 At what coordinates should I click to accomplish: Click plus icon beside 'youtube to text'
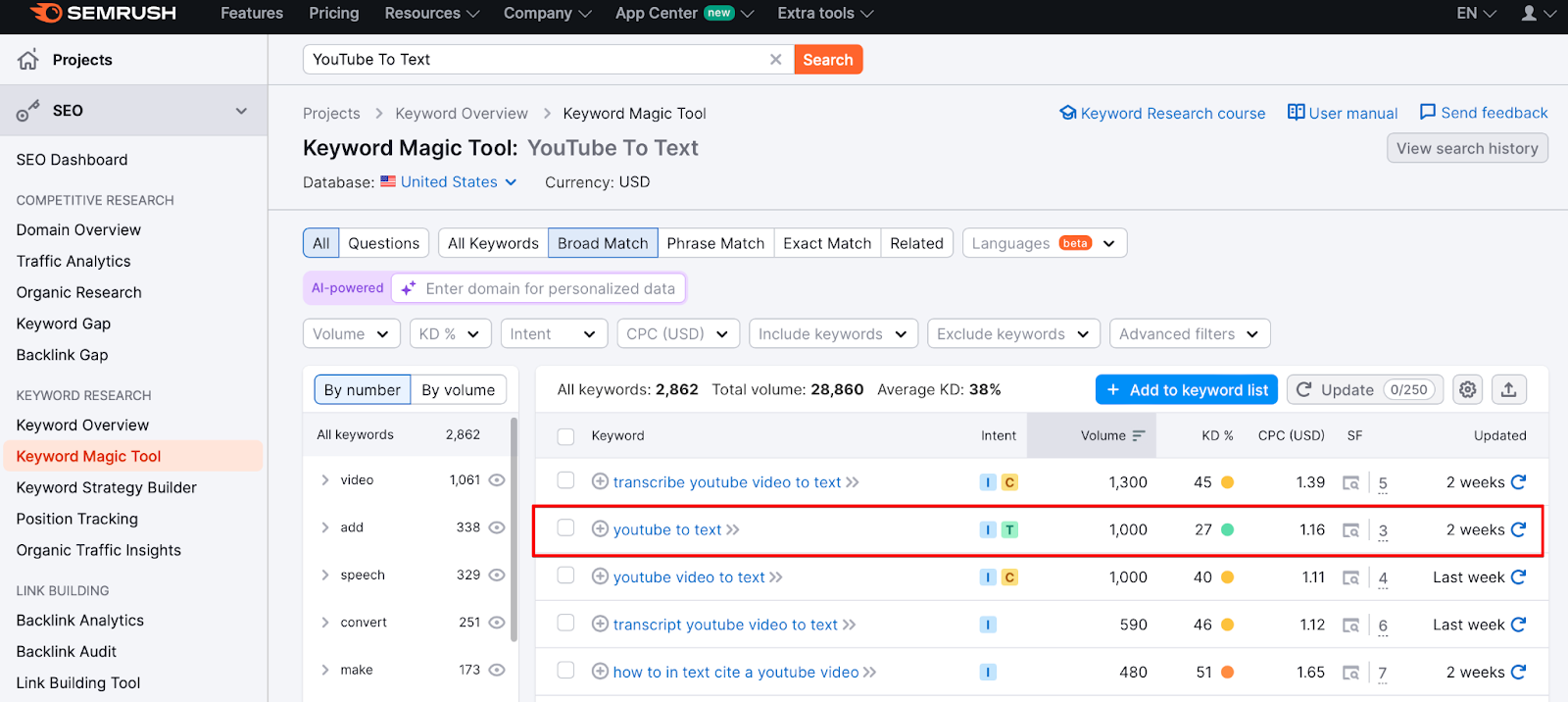tap(600, 529)
